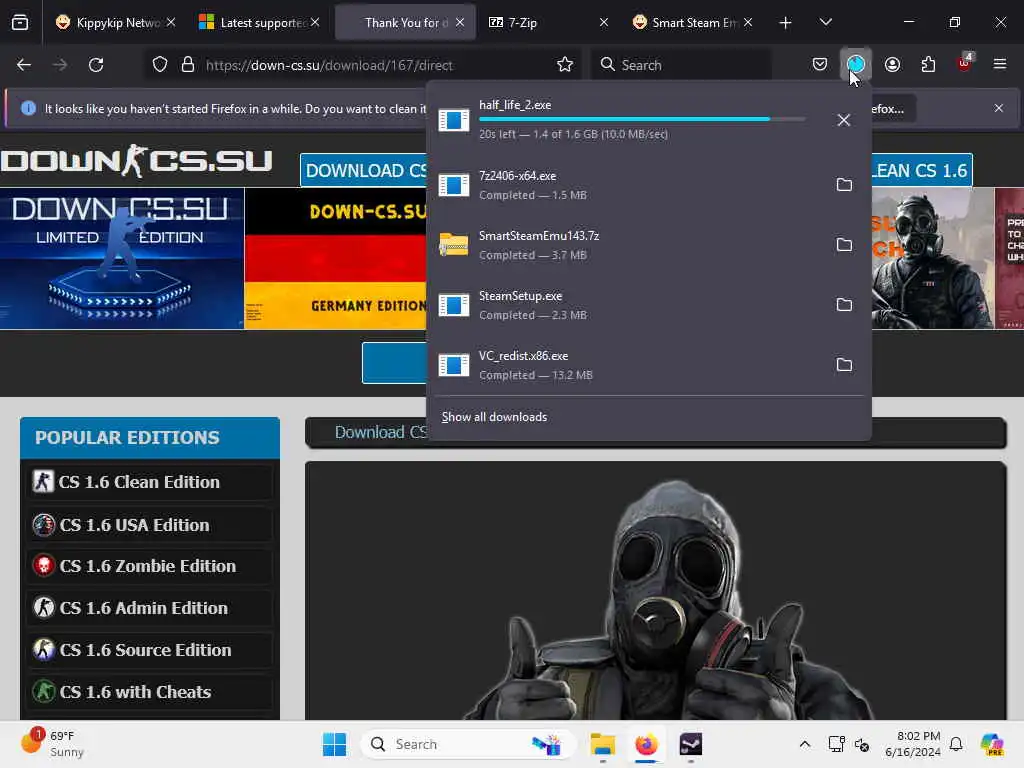Viewport: 1024px width, 768px height.
Task: Open the half_life_2.exe download entry
Action: point(627,120)
